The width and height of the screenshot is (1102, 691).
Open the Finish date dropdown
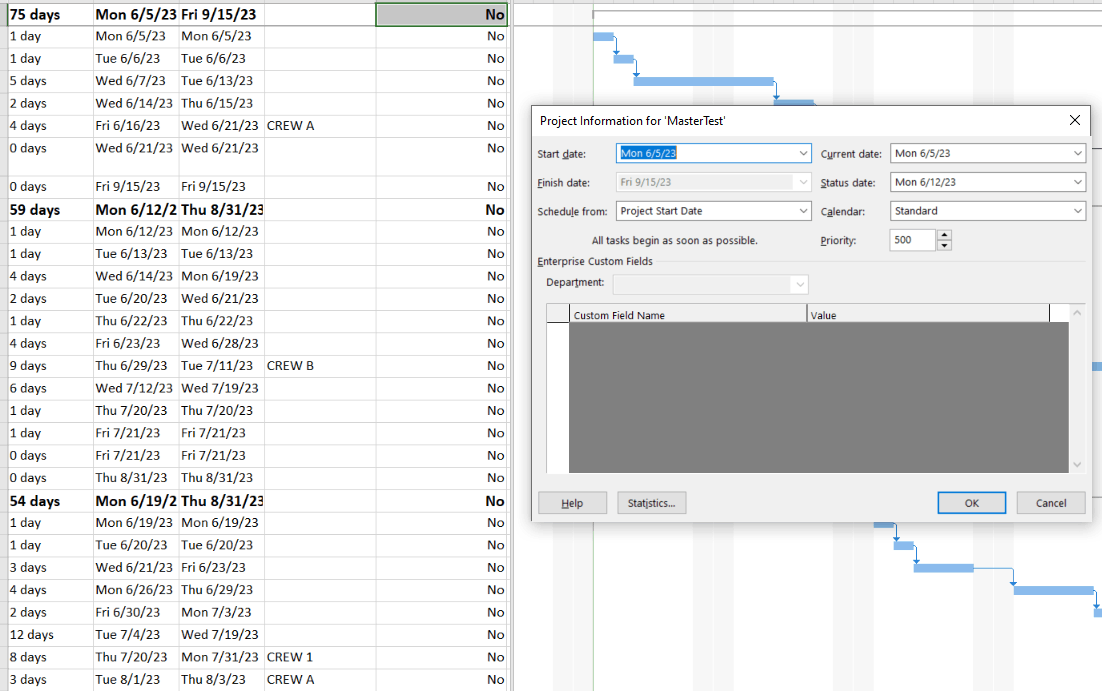802,181
